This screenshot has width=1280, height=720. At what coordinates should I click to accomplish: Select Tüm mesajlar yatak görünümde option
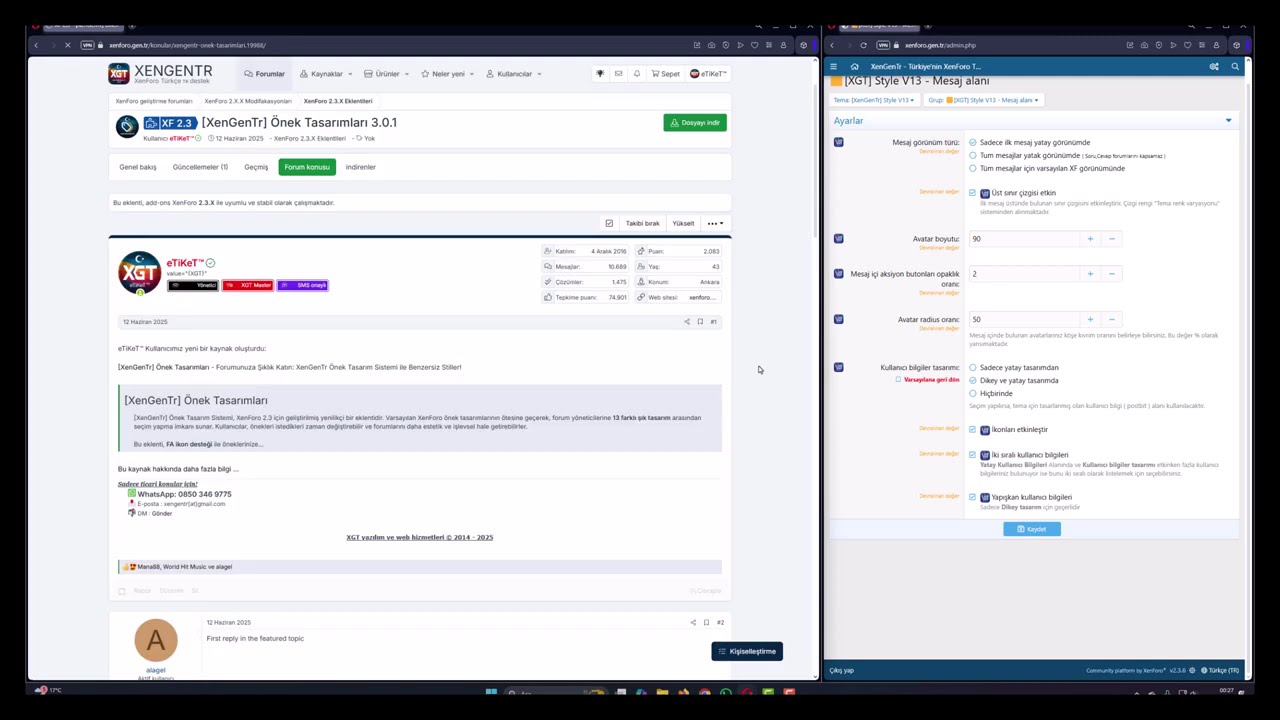click(x=973, y=155)
